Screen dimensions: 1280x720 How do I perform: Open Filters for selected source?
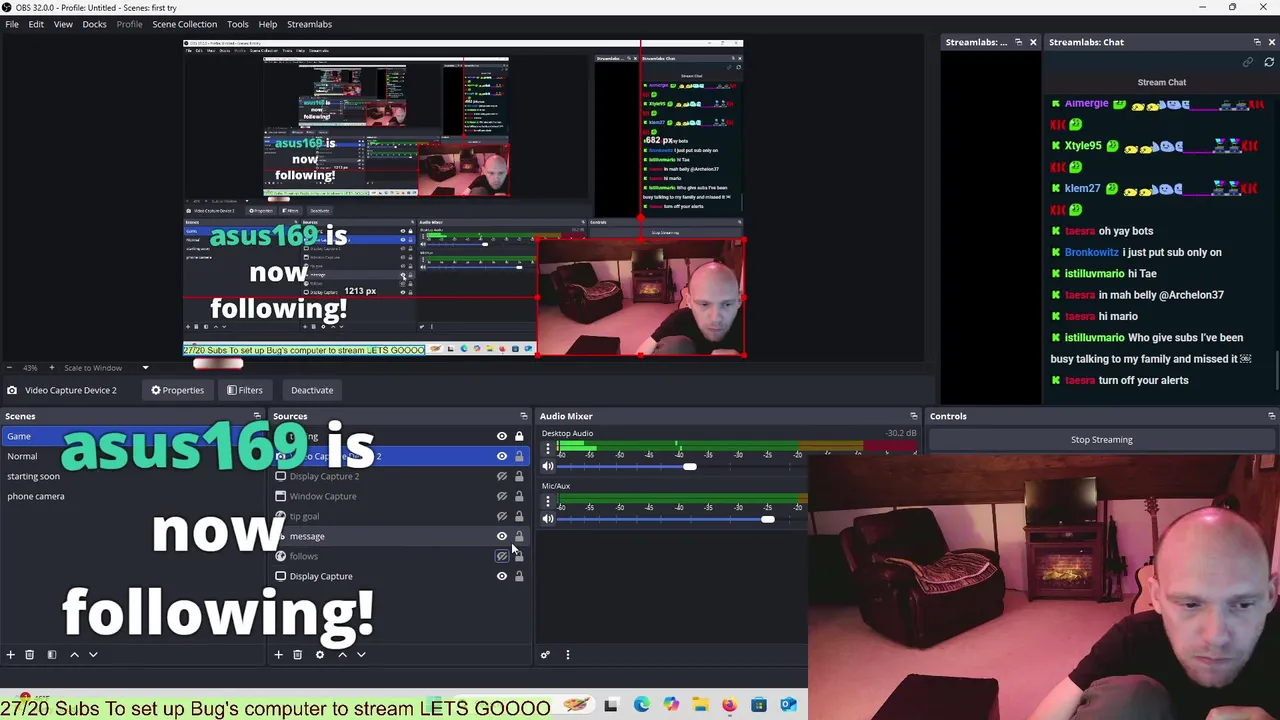click(x=244, y=390)
